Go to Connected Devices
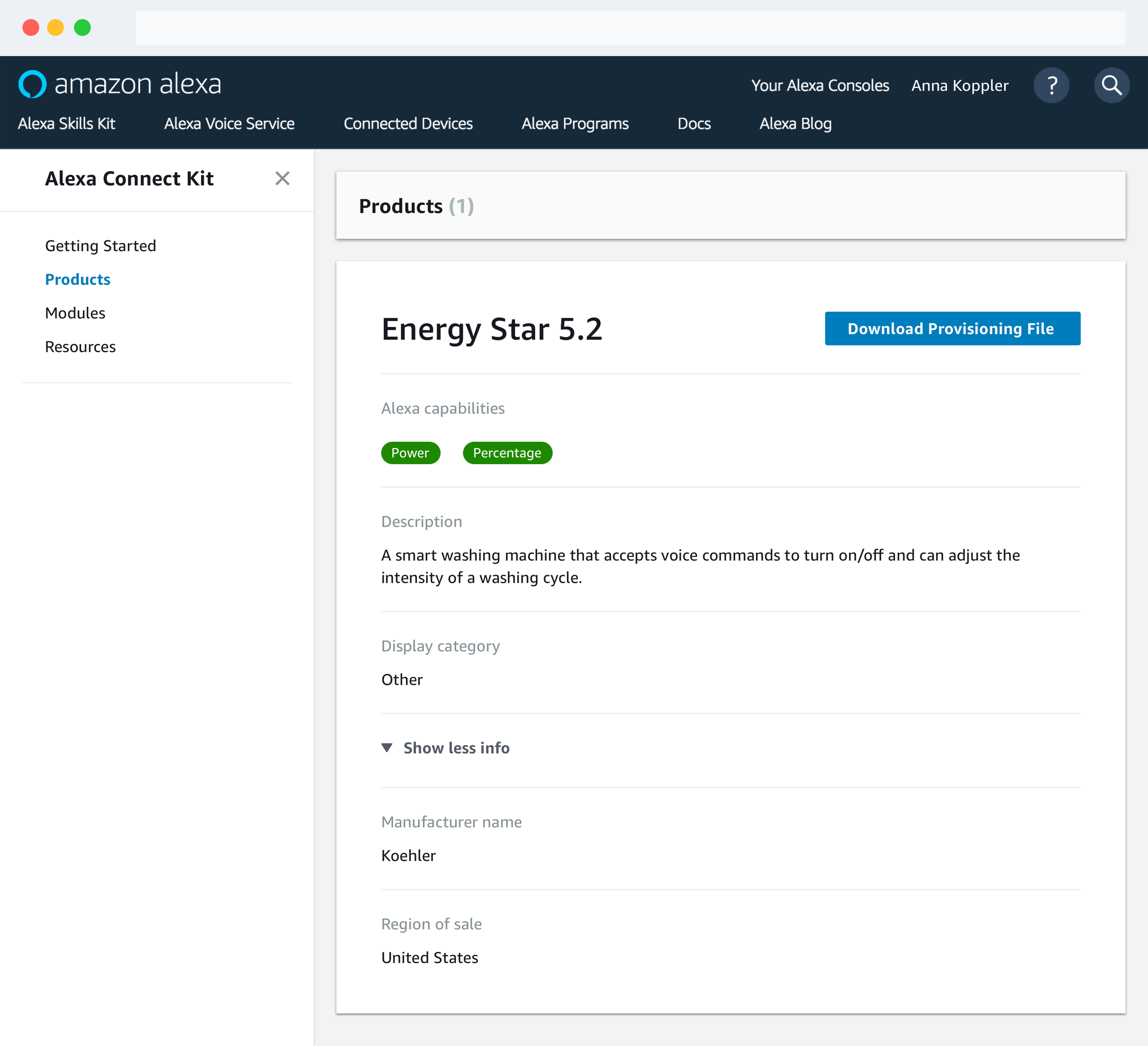This screenshot has height=1046, width=1148. point(408,124)
